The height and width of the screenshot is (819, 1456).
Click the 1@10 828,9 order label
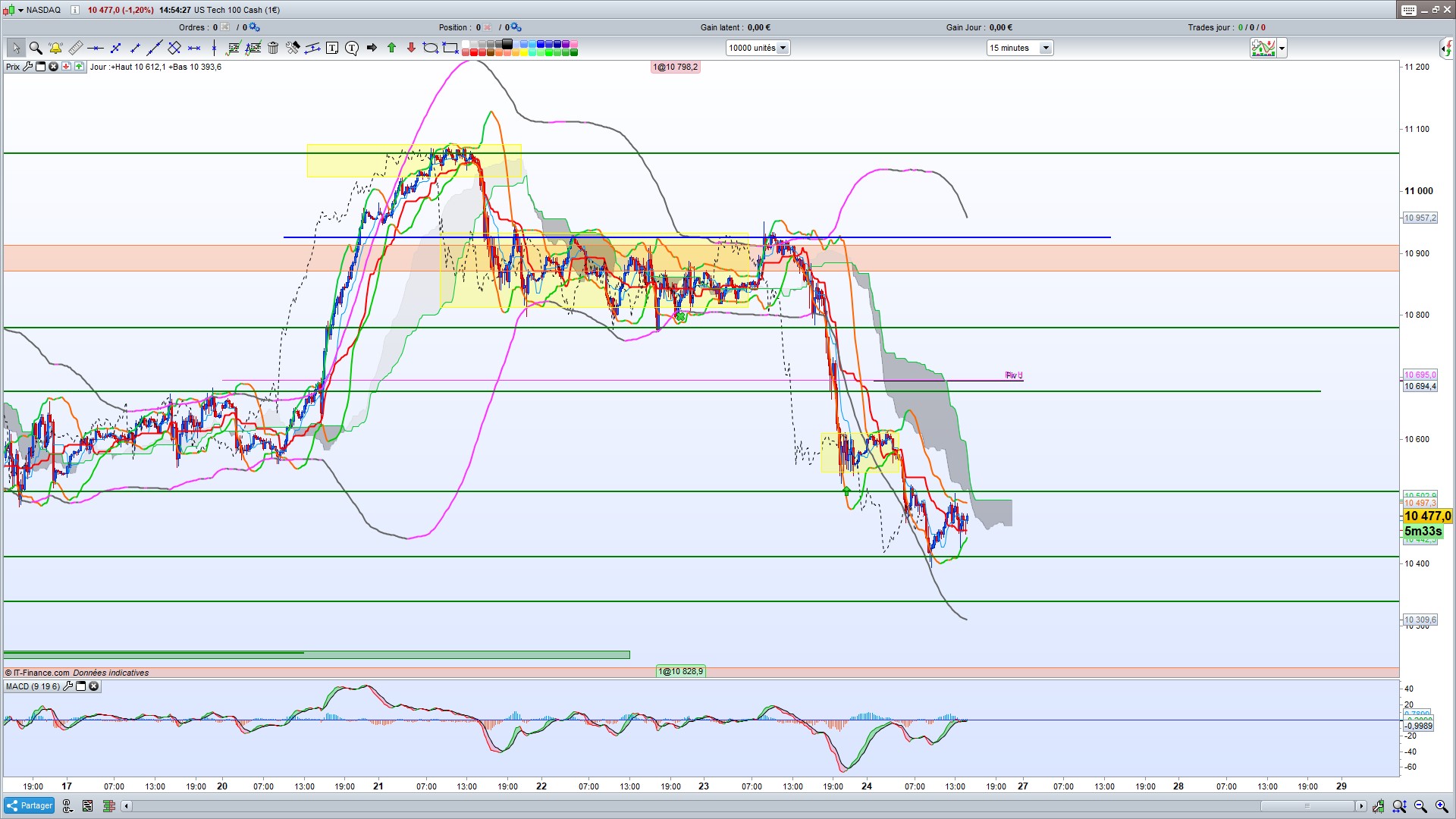[x=681, y=671]
